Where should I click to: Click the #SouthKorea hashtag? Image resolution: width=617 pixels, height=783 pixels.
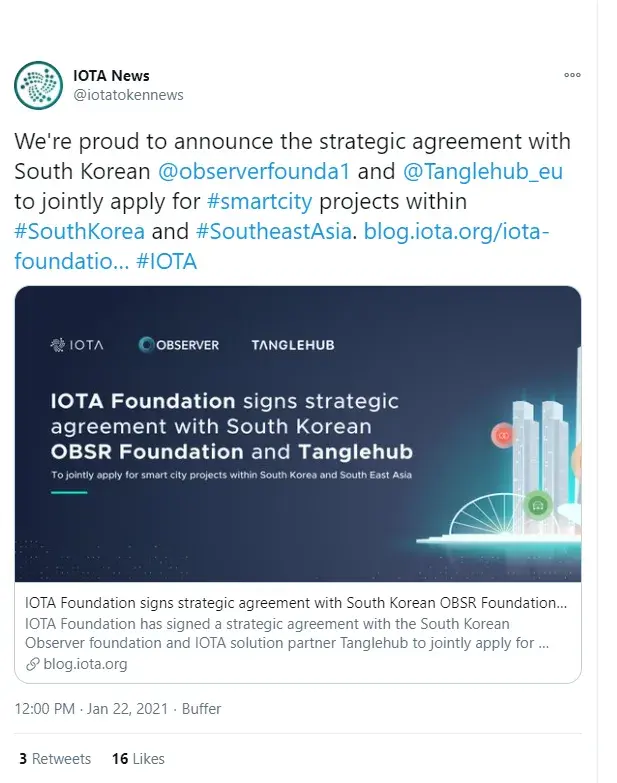click(80, 231)
